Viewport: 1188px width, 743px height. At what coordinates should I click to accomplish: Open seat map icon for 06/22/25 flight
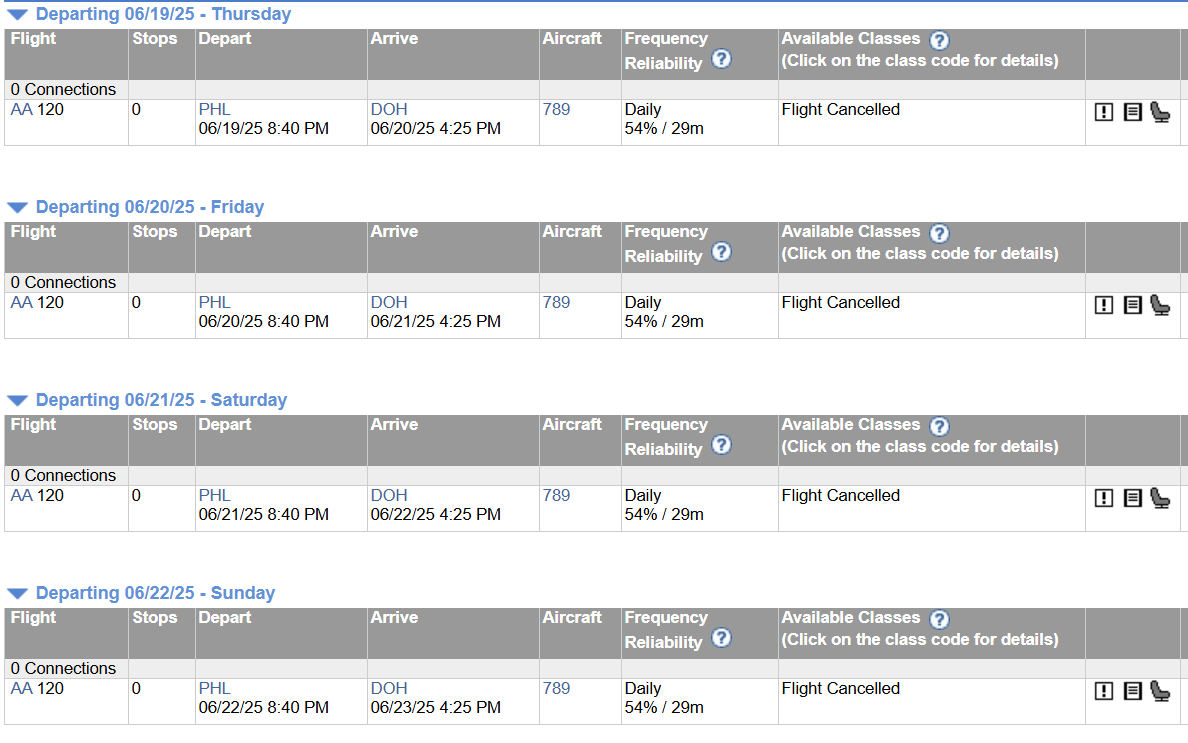[1160, 691]
